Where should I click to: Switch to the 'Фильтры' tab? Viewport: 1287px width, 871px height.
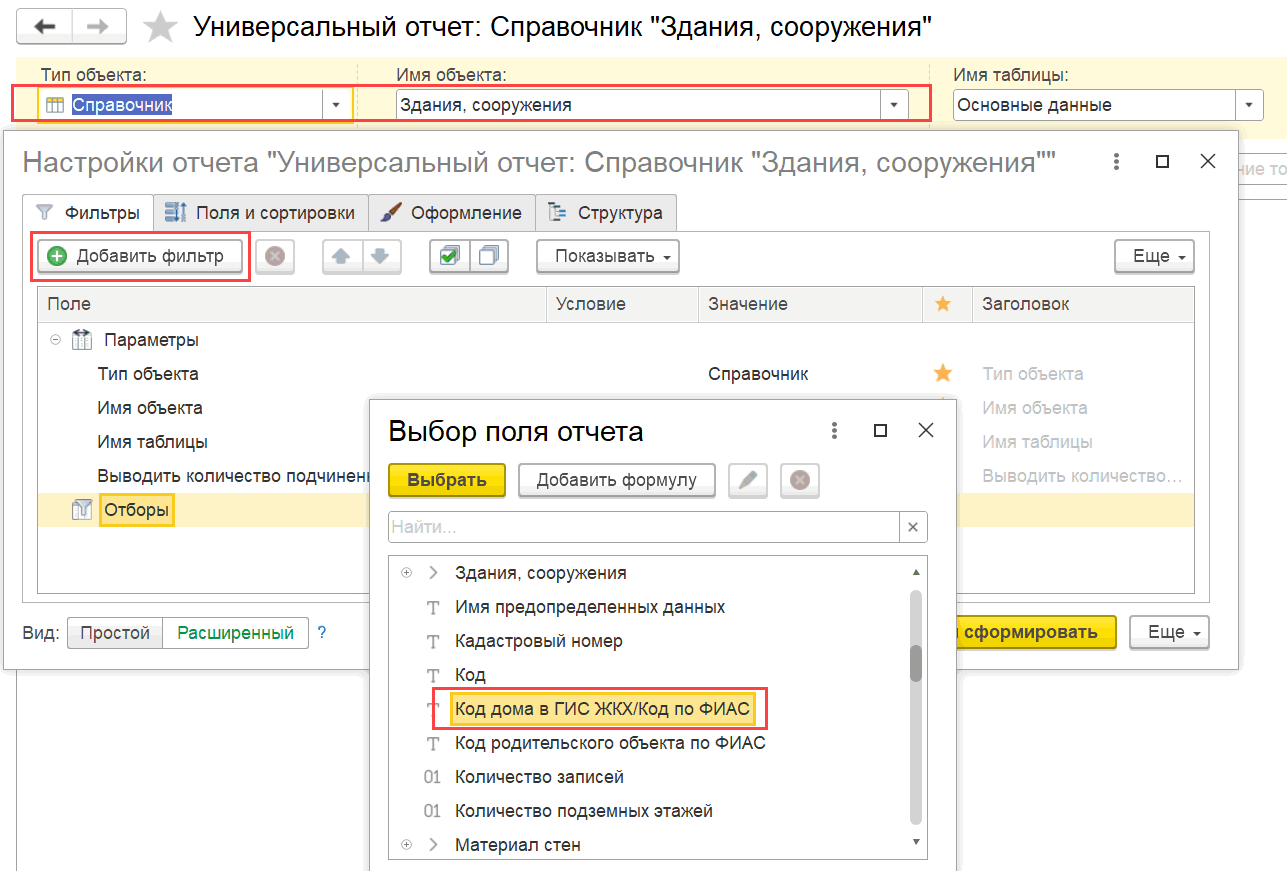coord(88,212)
